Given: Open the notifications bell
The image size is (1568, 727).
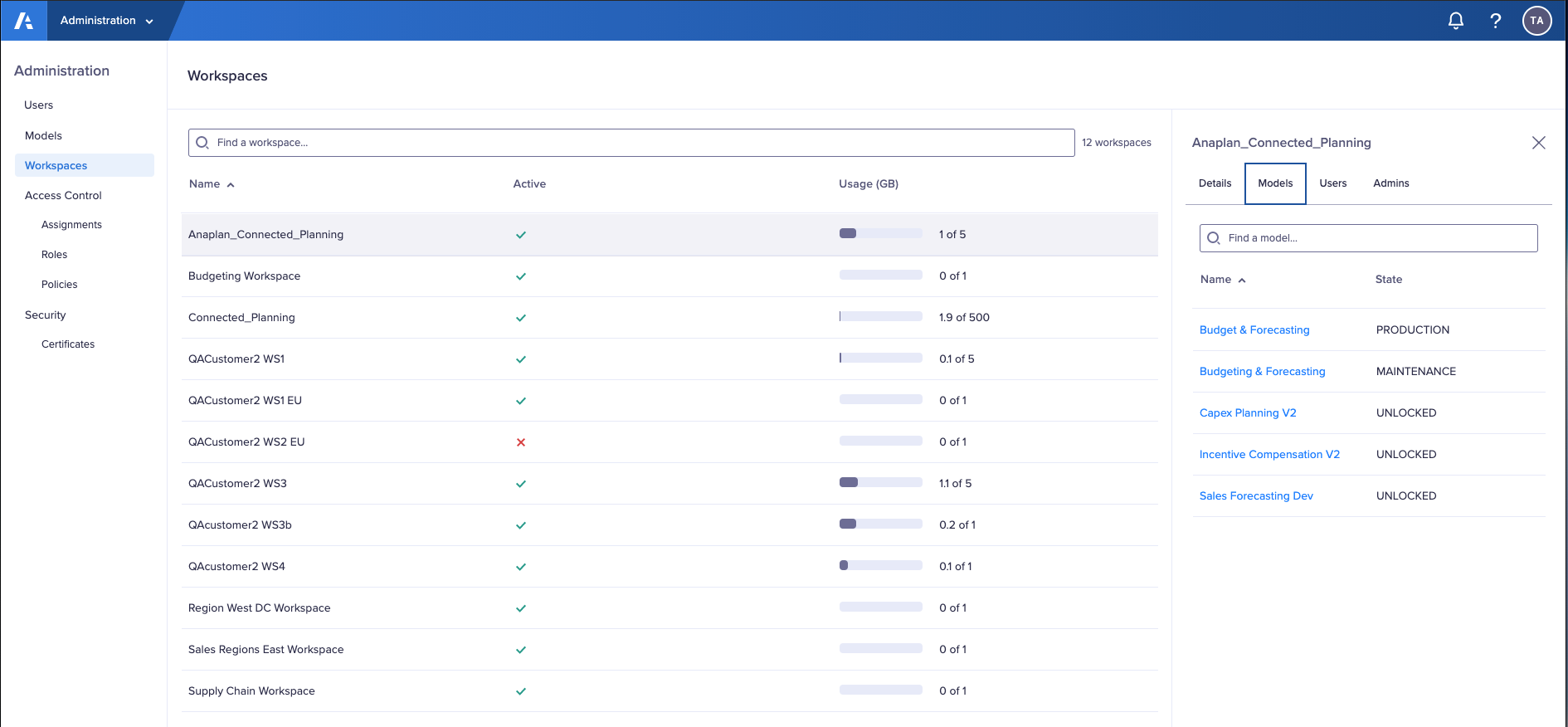Looking at the screenshot, I should click(1455, 21).
